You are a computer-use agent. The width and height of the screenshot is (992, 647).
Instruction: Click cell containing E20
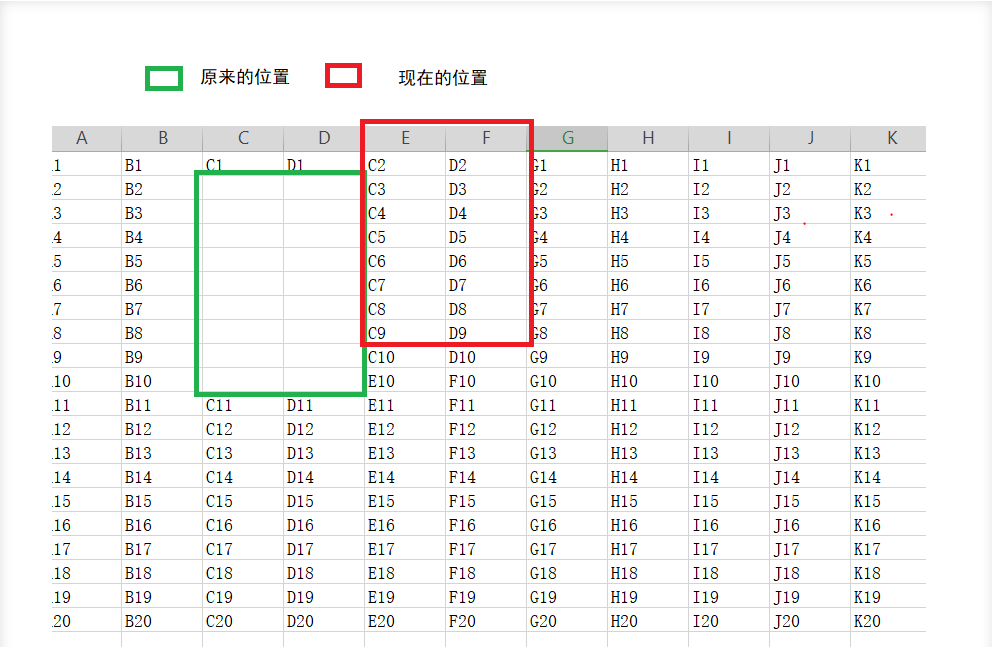(x=405, y=621)
